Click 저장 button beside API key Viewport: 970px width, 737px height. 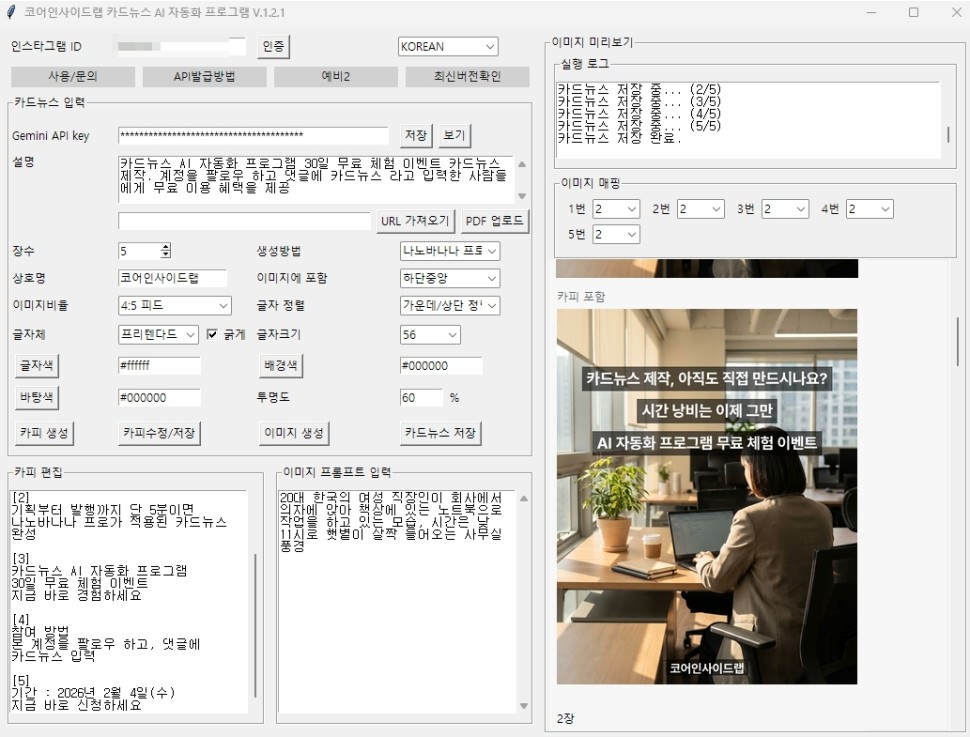coord(415,135)
